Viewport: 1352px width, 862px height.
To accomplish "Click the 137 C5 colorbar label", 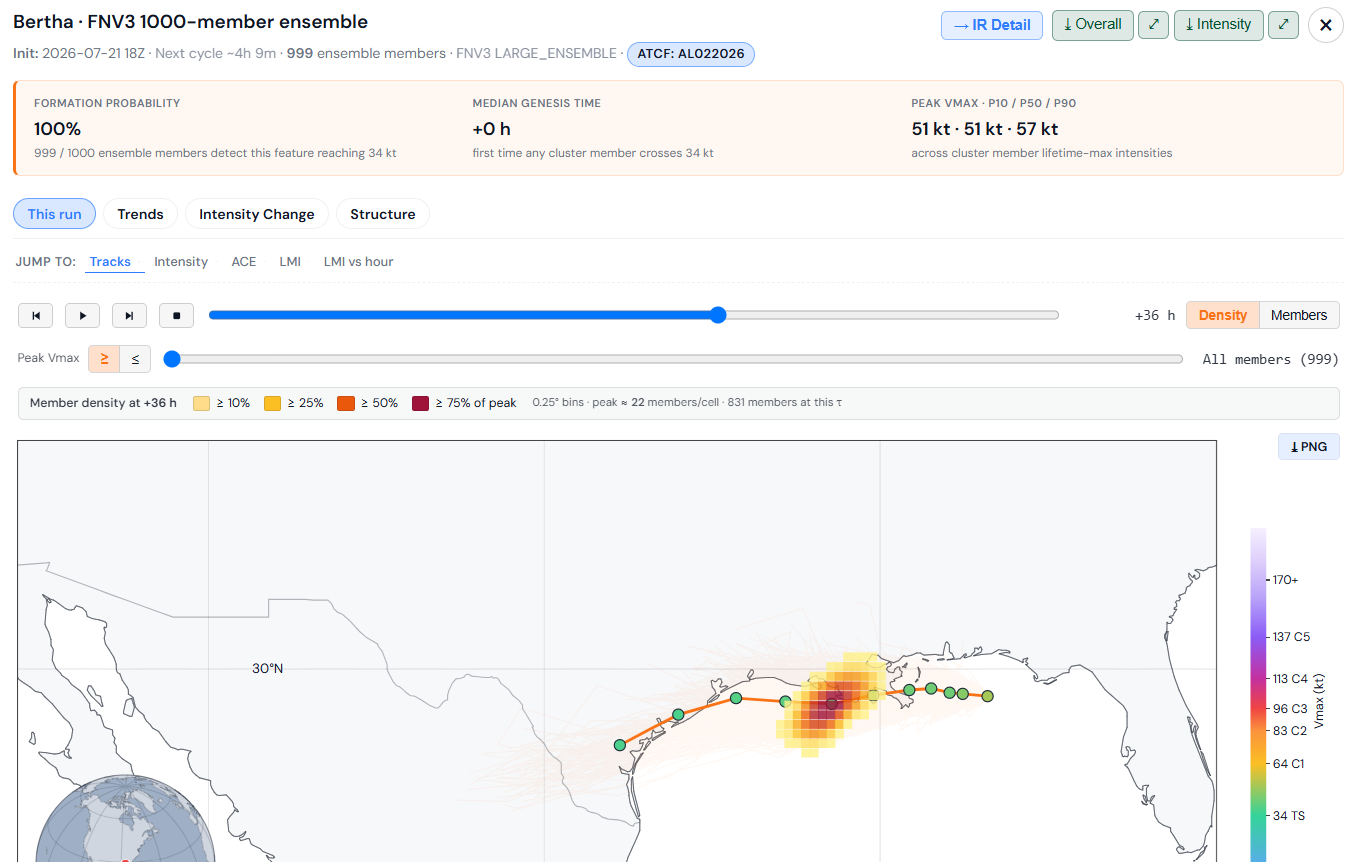I will [1291, 637].
